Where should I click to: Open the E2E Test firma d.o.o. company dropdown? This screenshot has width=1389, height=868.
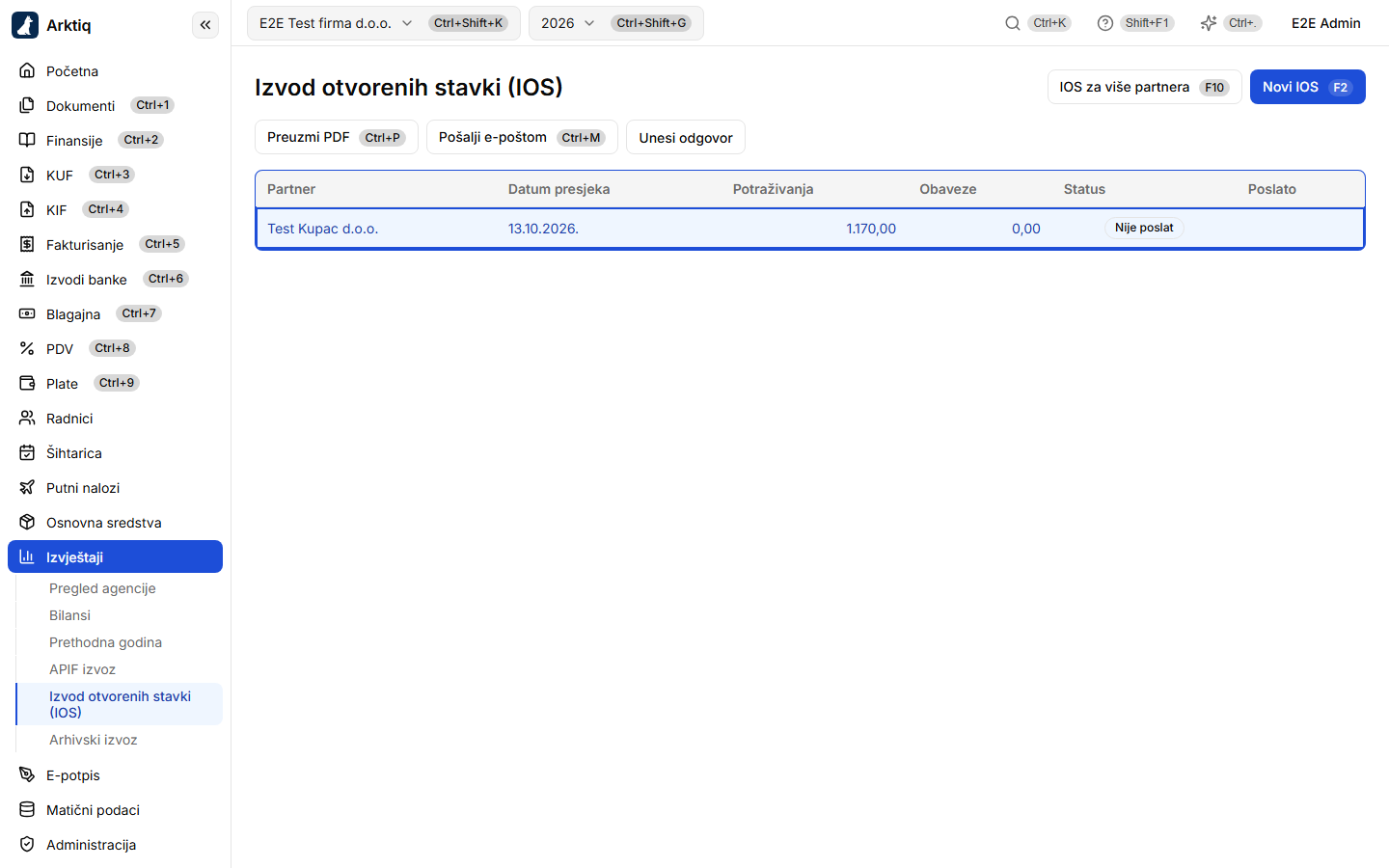coord(383,23)
